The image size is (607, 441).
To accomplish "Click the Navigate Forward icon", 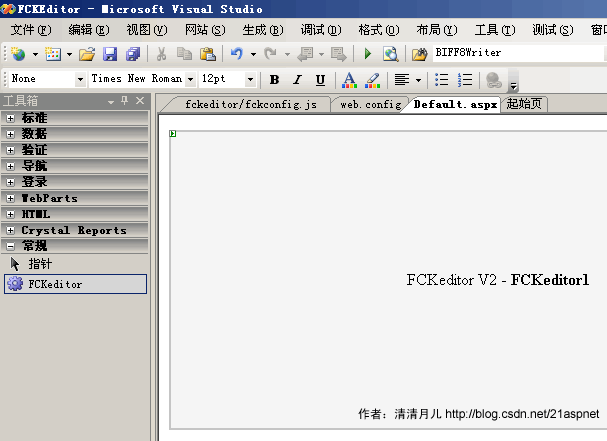I will pos(339,54).
